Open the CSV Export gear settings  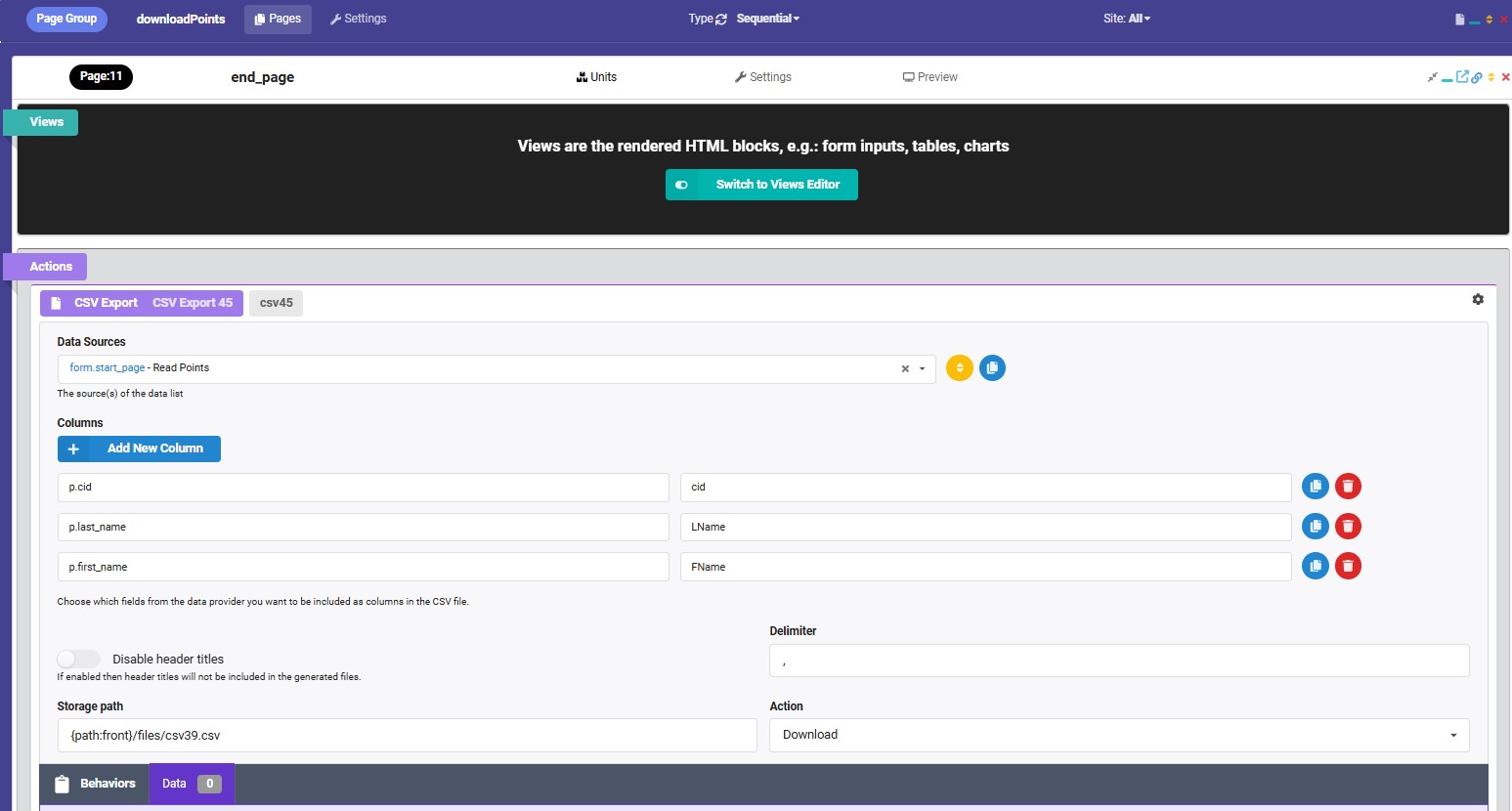point(1478,300)
